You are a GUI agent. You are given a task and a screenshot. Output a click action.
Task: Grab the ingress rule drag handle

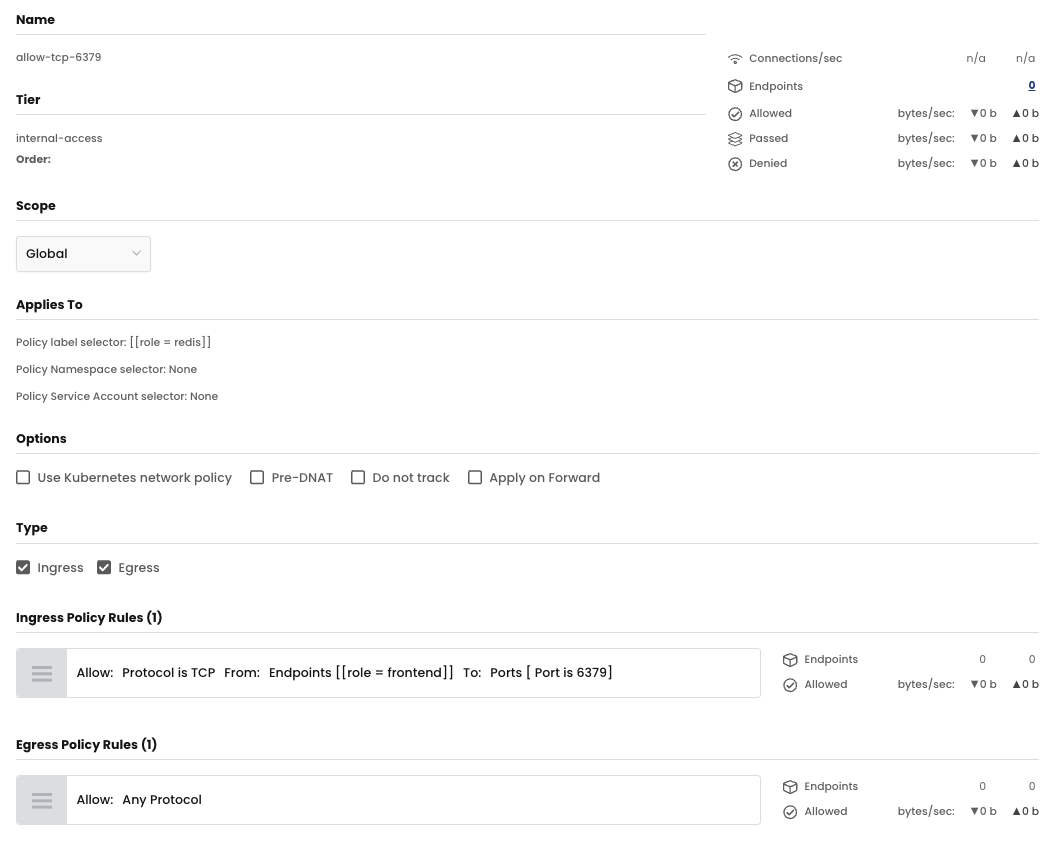(42, 673)
